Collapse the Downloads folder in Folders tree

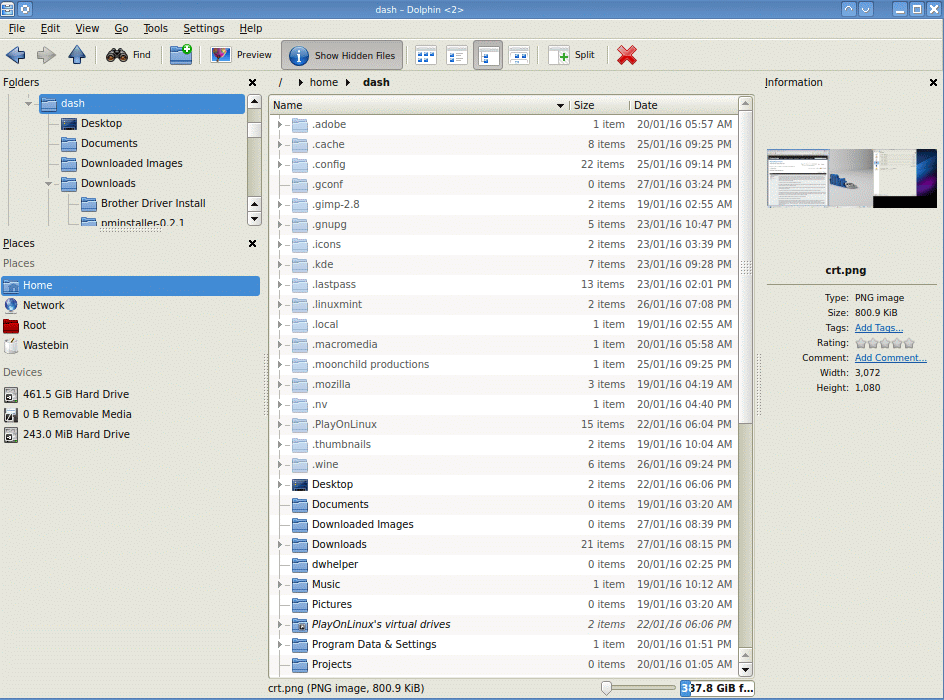coord(48,184)
